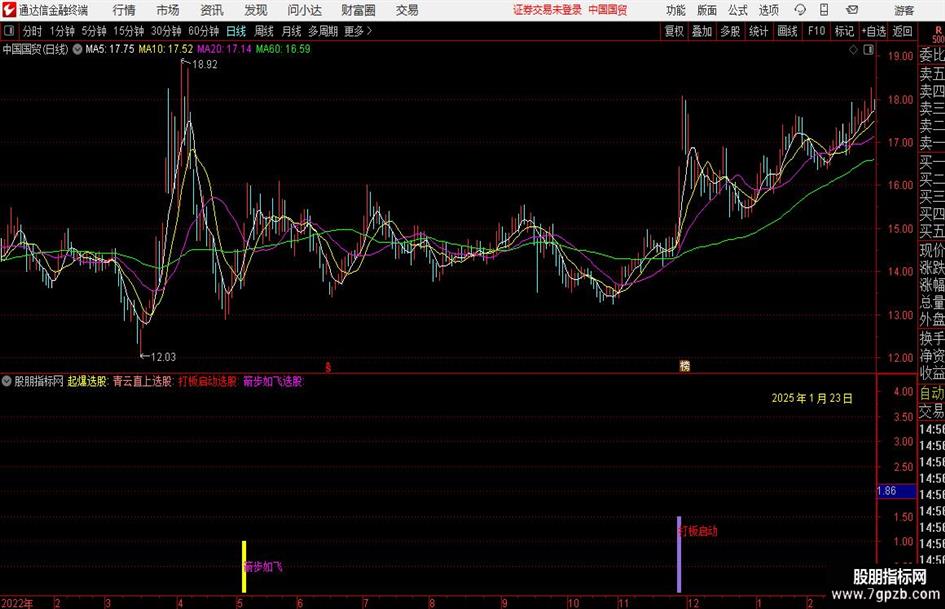Switch to the 1分钟 period tab
This screenshot has width=945, height=609.
coord(62,31)
